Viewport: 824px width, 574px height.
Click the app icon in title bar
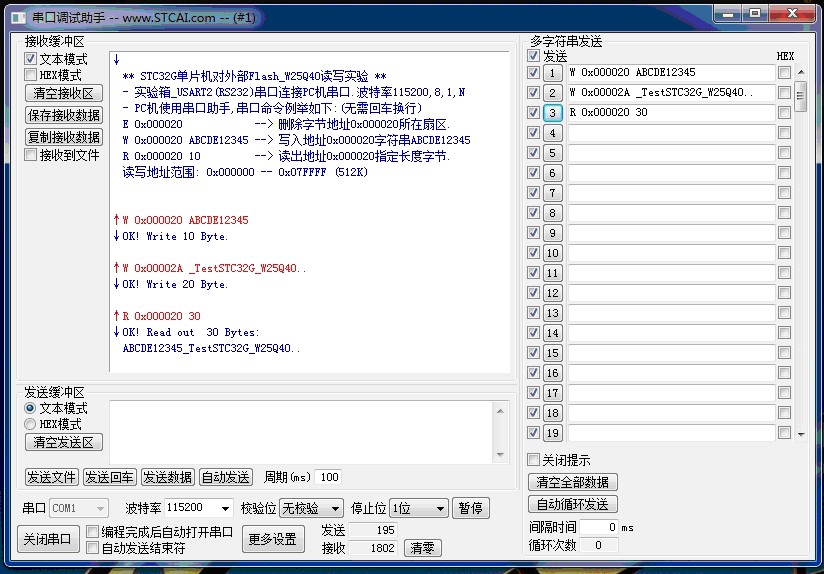[19, 18]
